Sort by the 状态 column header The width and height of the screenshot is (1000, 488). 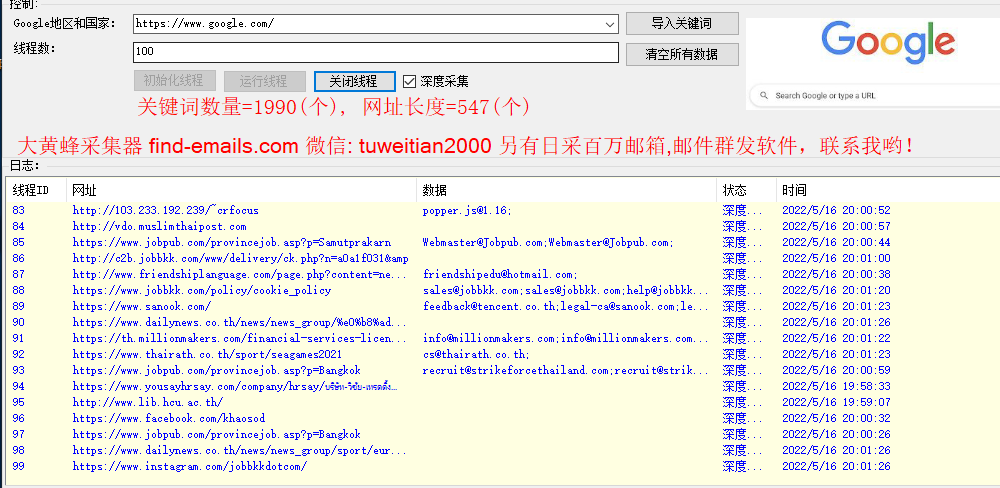click(x=747, y=190)
